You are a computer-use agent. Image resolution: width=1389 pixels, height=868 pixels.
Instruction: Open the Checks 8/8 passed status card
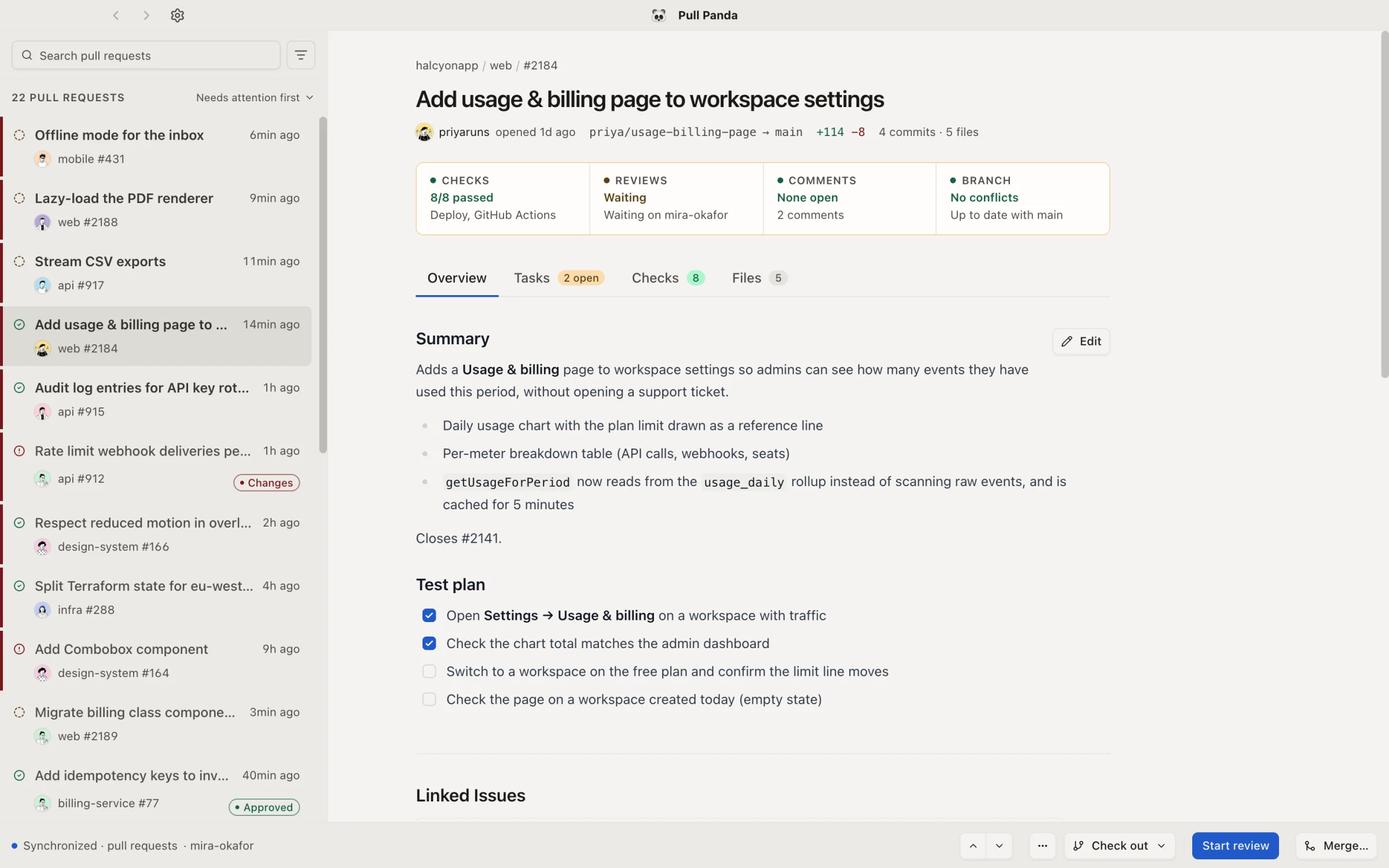coord(503,198)
